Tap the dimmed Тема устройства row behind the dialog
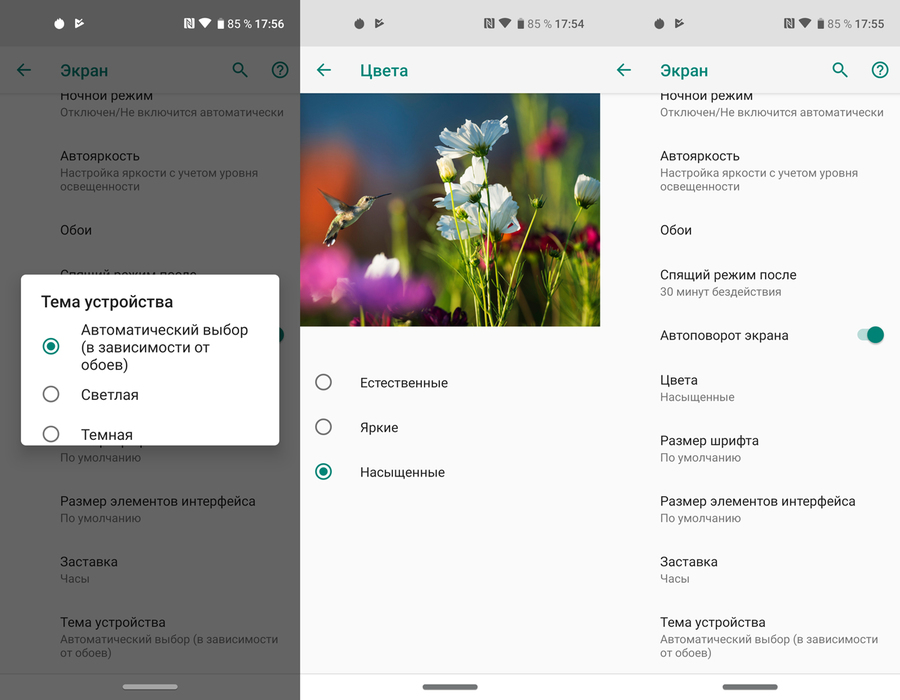This screenshot has height=700, width=900. (150, 637)
